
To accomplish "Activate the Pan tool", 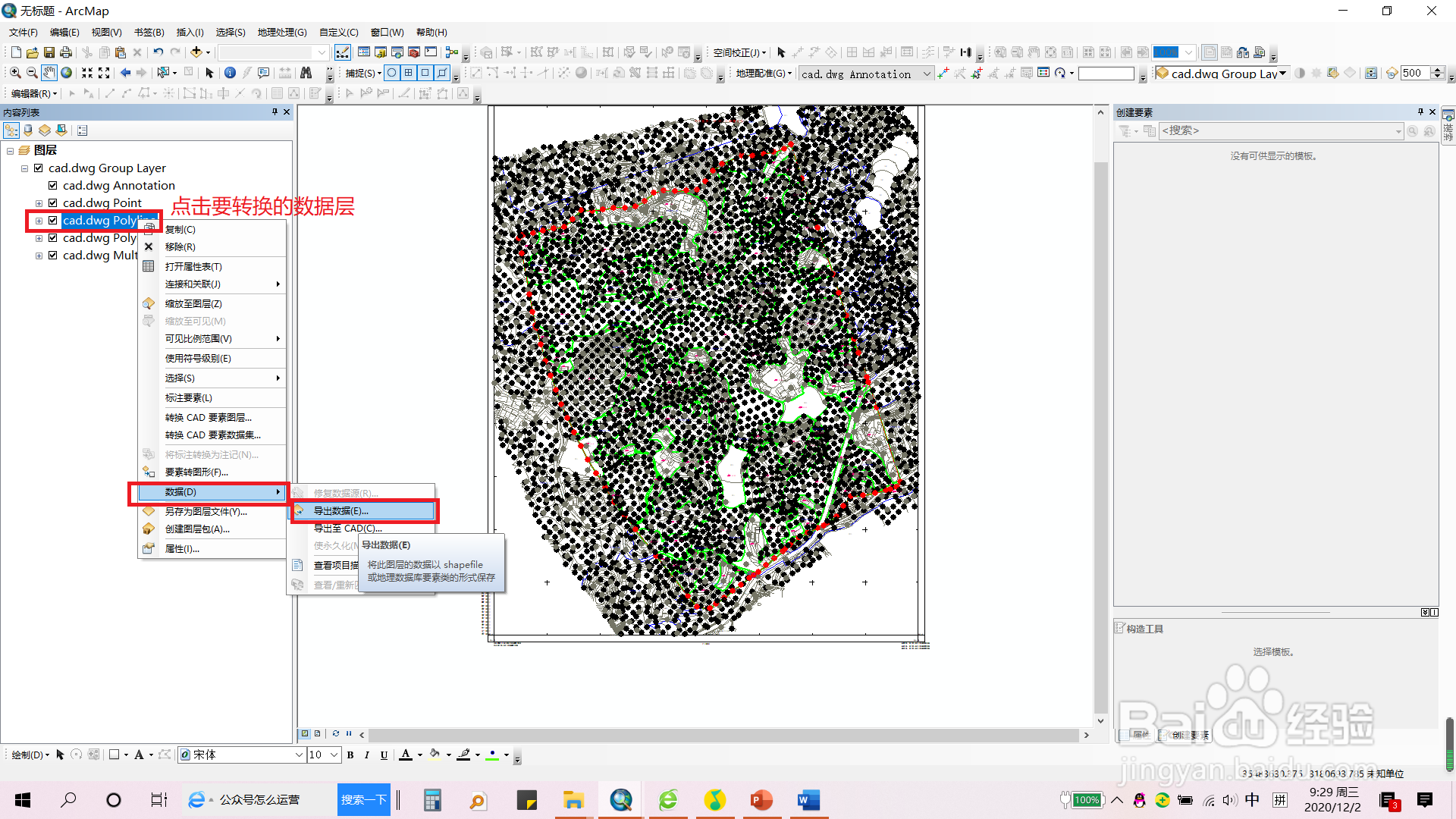I will 49,73.
